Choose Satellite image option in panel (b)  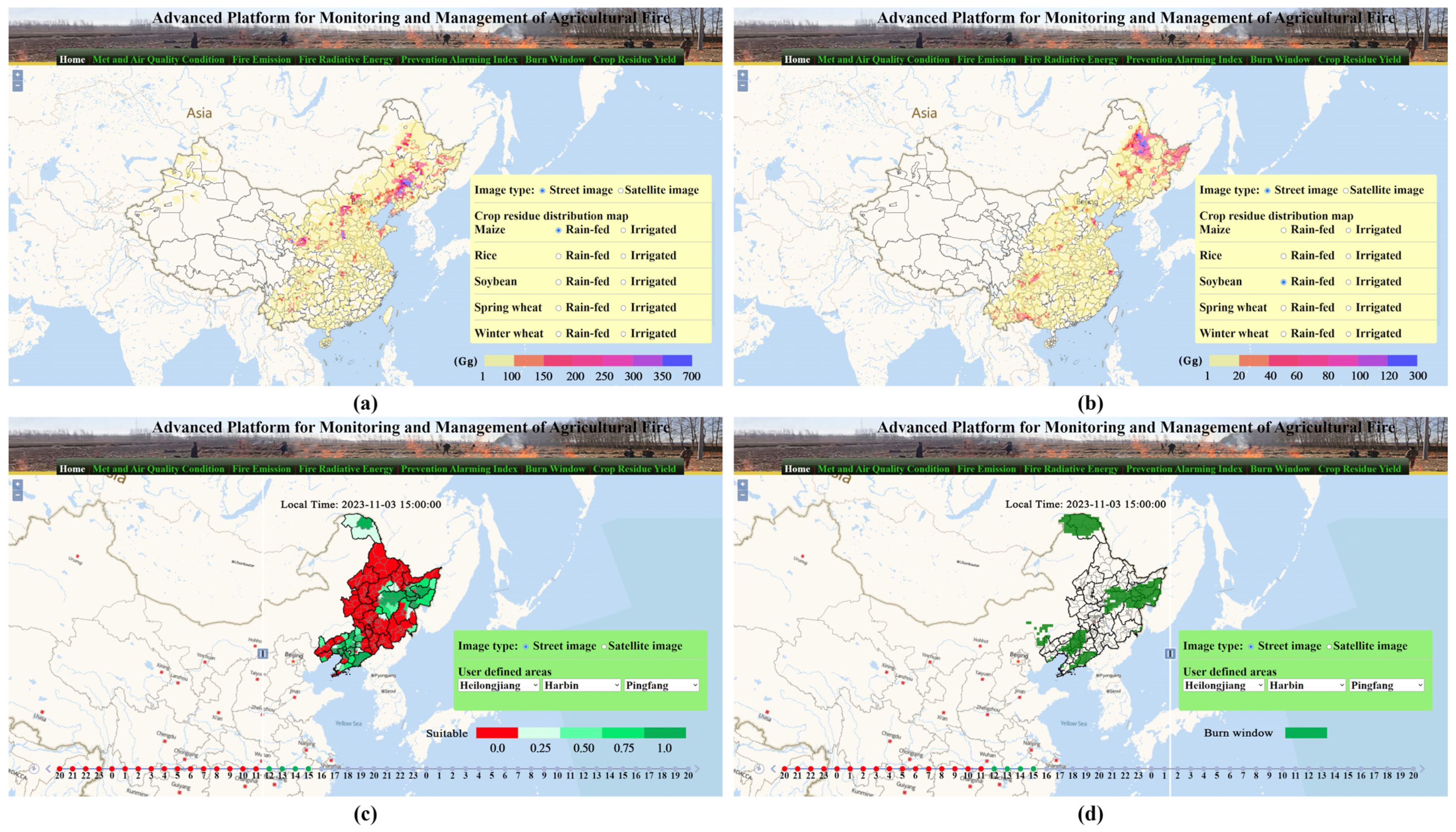tap(1345, 191)
